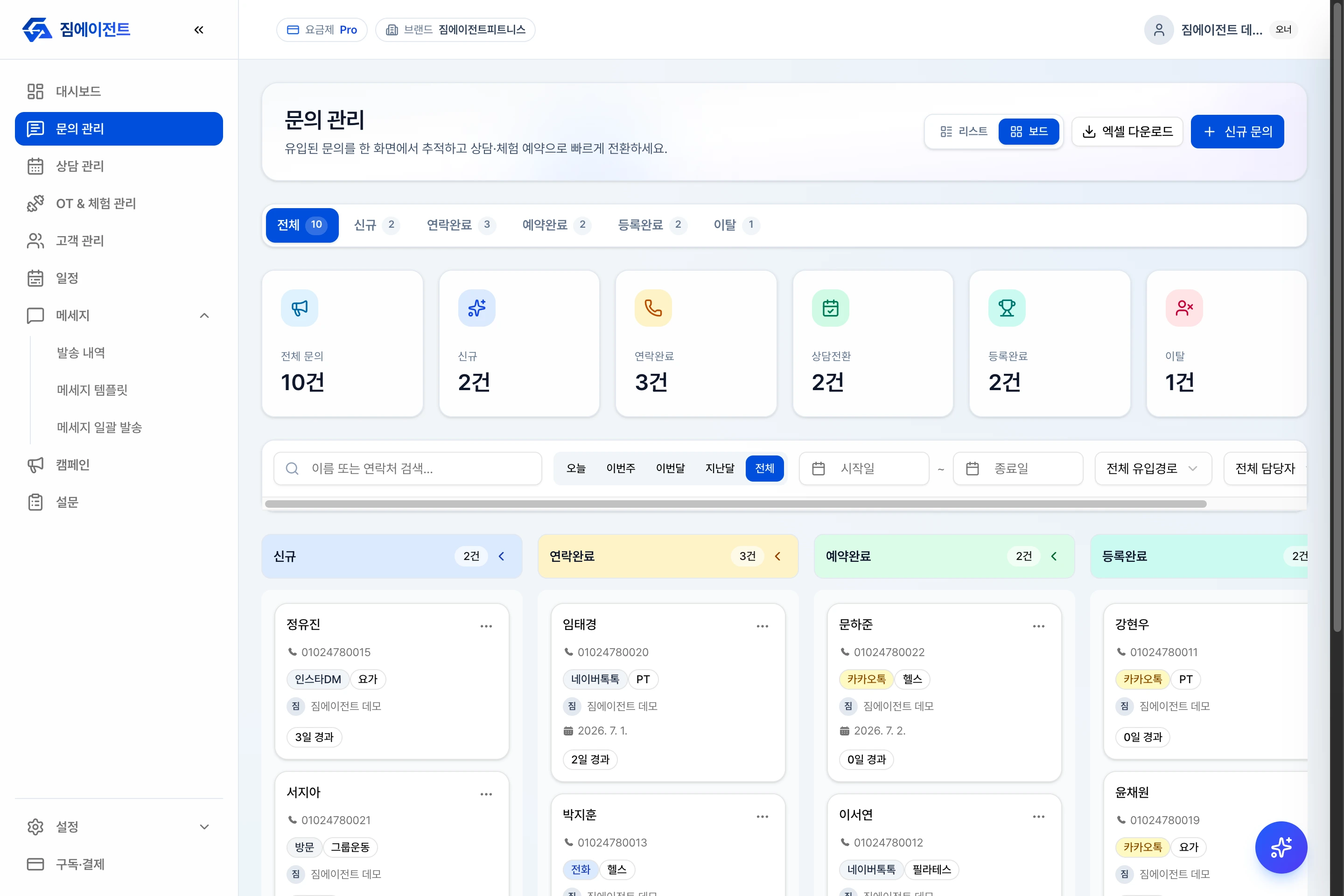Open the 시작일 date picker
1344x896 pixels.
click(864, 469)
